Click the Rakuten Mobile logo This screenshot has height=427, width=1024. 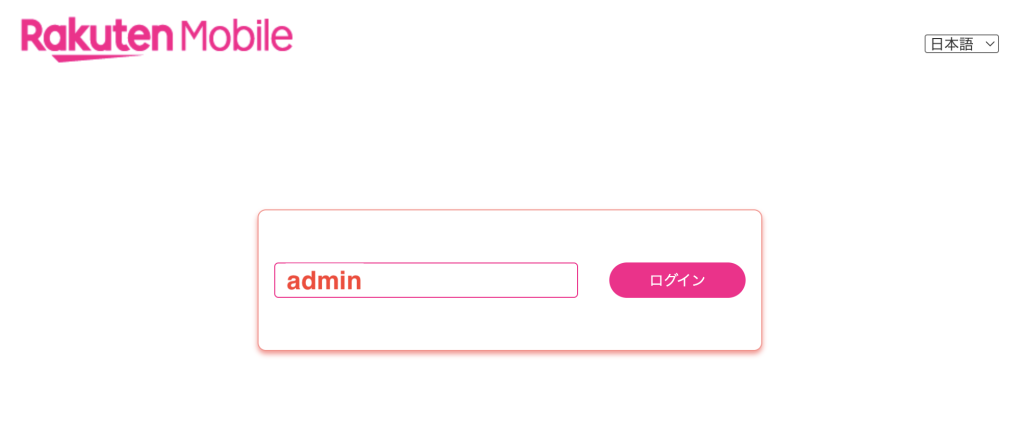click(x=156, y=38)
